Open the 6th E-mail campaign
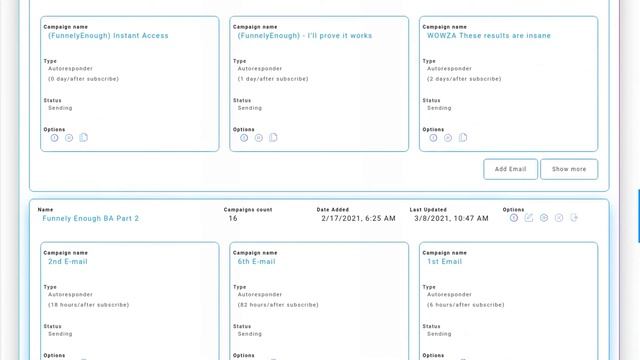Screen dimensions: 640x360 coord(257,262)
